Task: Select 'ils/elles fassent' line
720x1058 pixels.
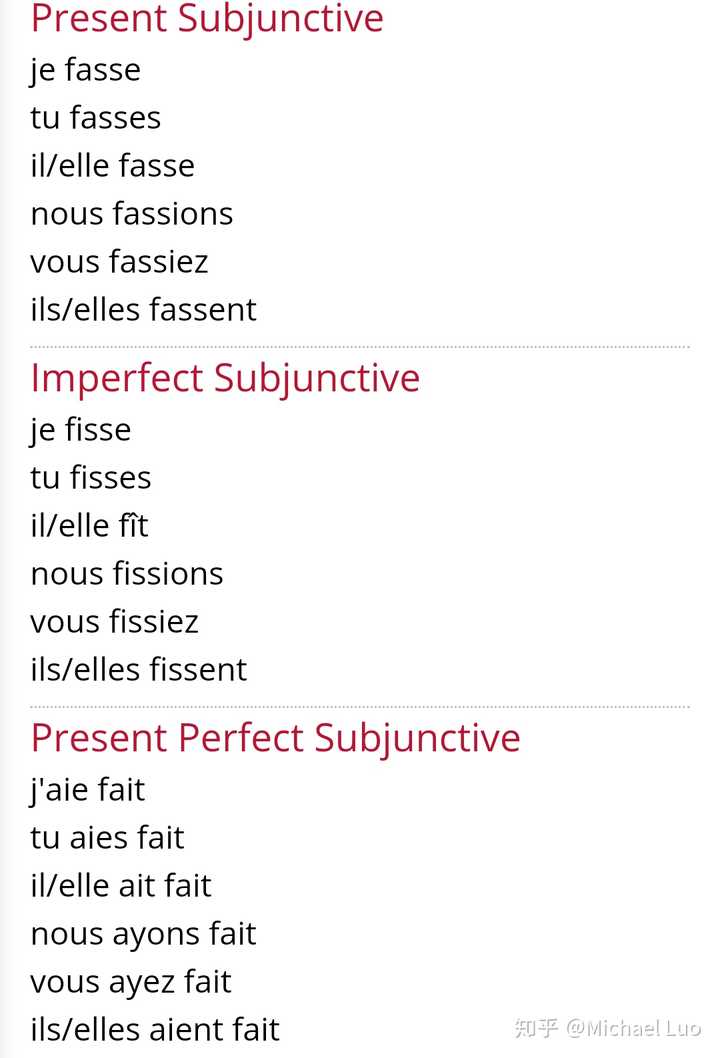Action: point(143,310)
